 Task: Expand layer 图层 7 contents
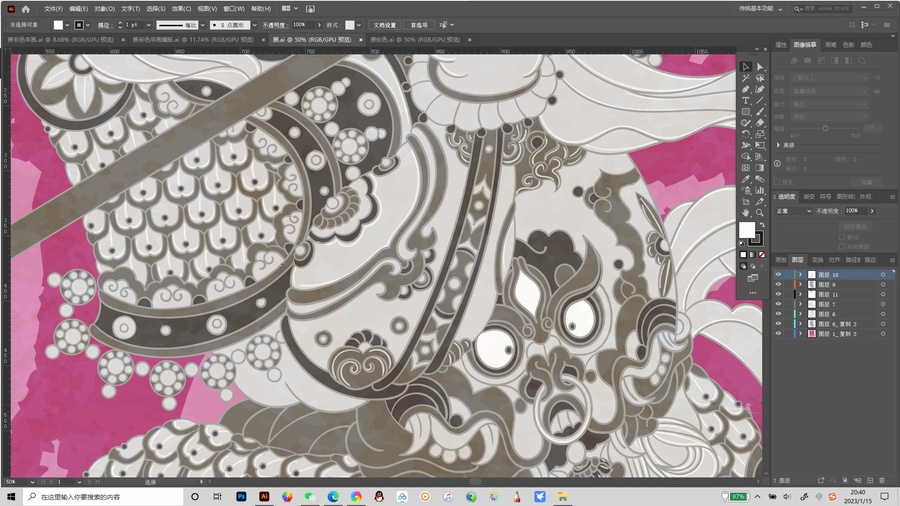click(x=800, y=304)
